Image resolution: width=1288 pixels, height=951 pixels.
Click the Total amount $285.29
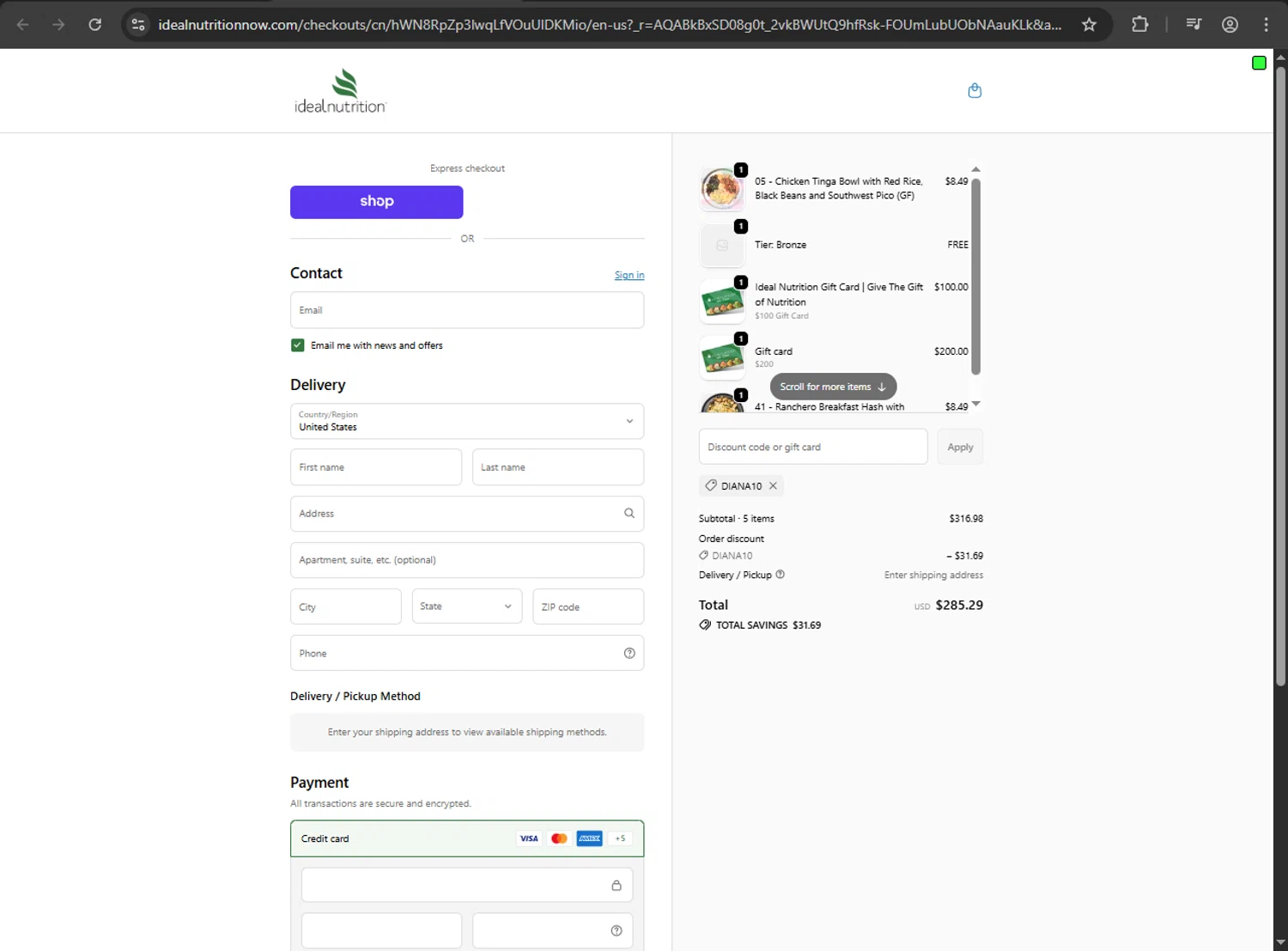959,605
